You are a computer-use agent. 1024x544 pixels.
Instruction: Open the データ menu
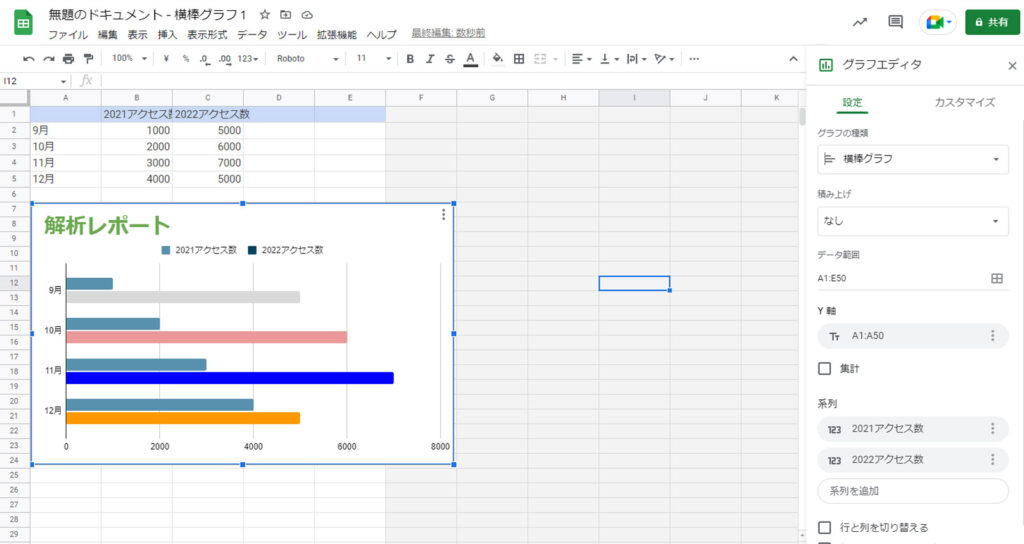click(252, 35)
